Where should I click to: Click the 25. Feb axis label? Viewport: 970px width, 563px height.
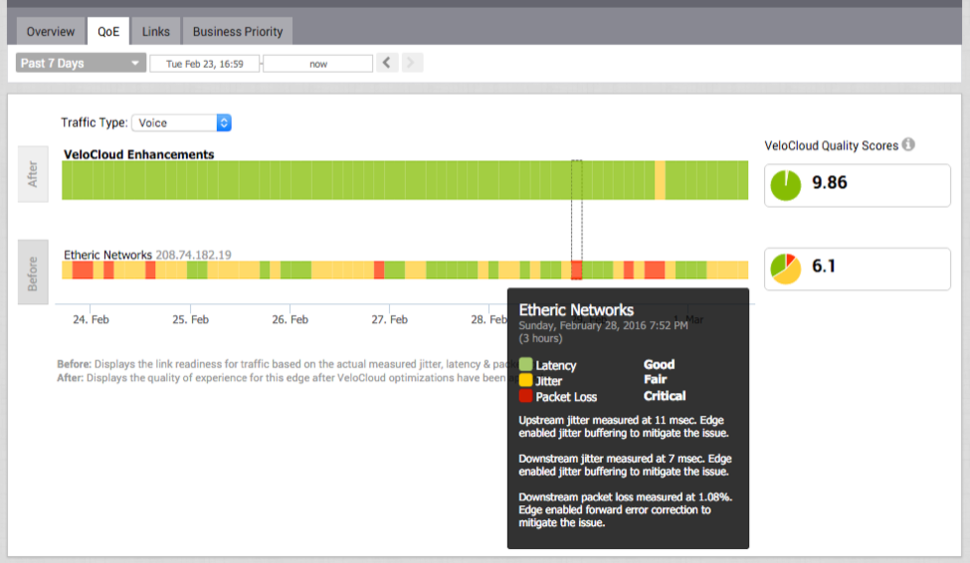click(191, 319)
